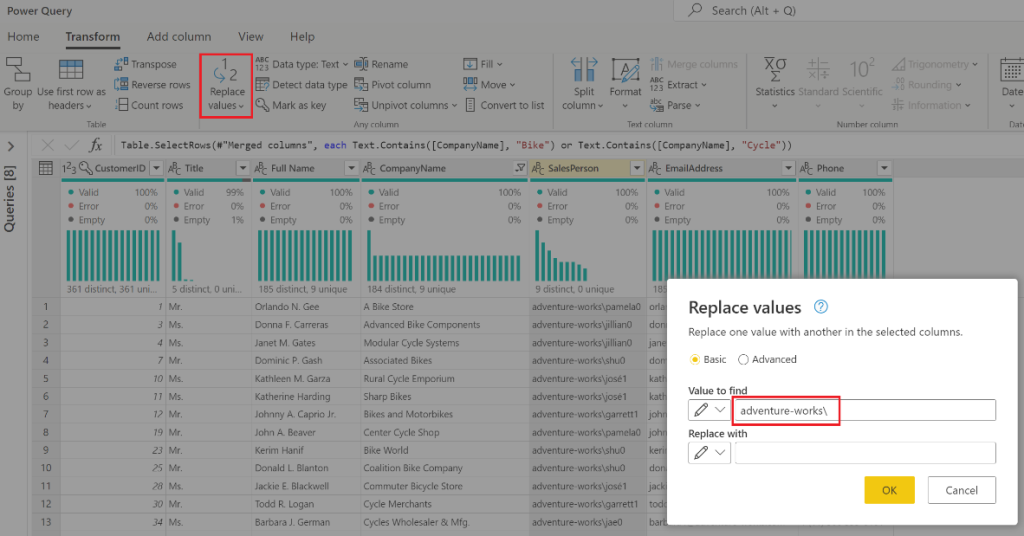
Task: Open the Trigonometry dropdown
Action: click(935, 64)
